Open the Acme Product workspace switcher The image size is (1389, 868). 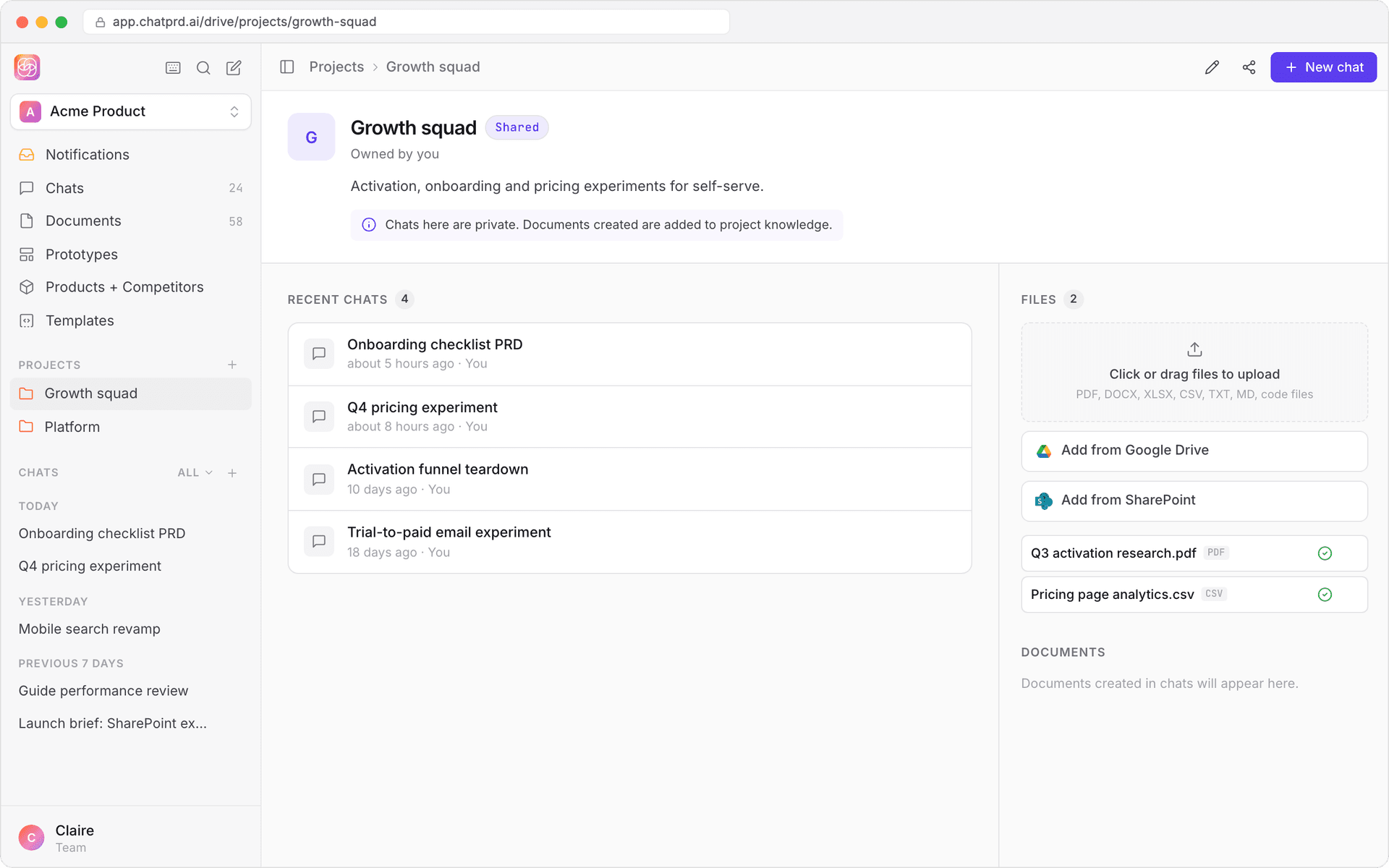(131, 111)
